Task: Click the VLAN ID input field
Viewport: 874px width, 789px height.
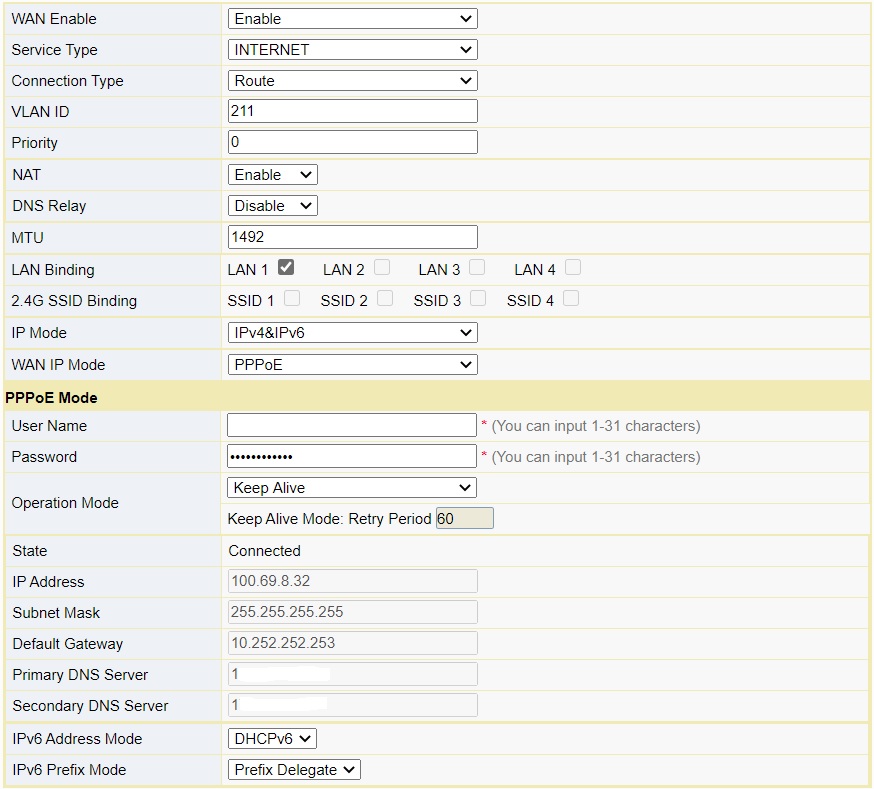Action: (x=351, y=111)
